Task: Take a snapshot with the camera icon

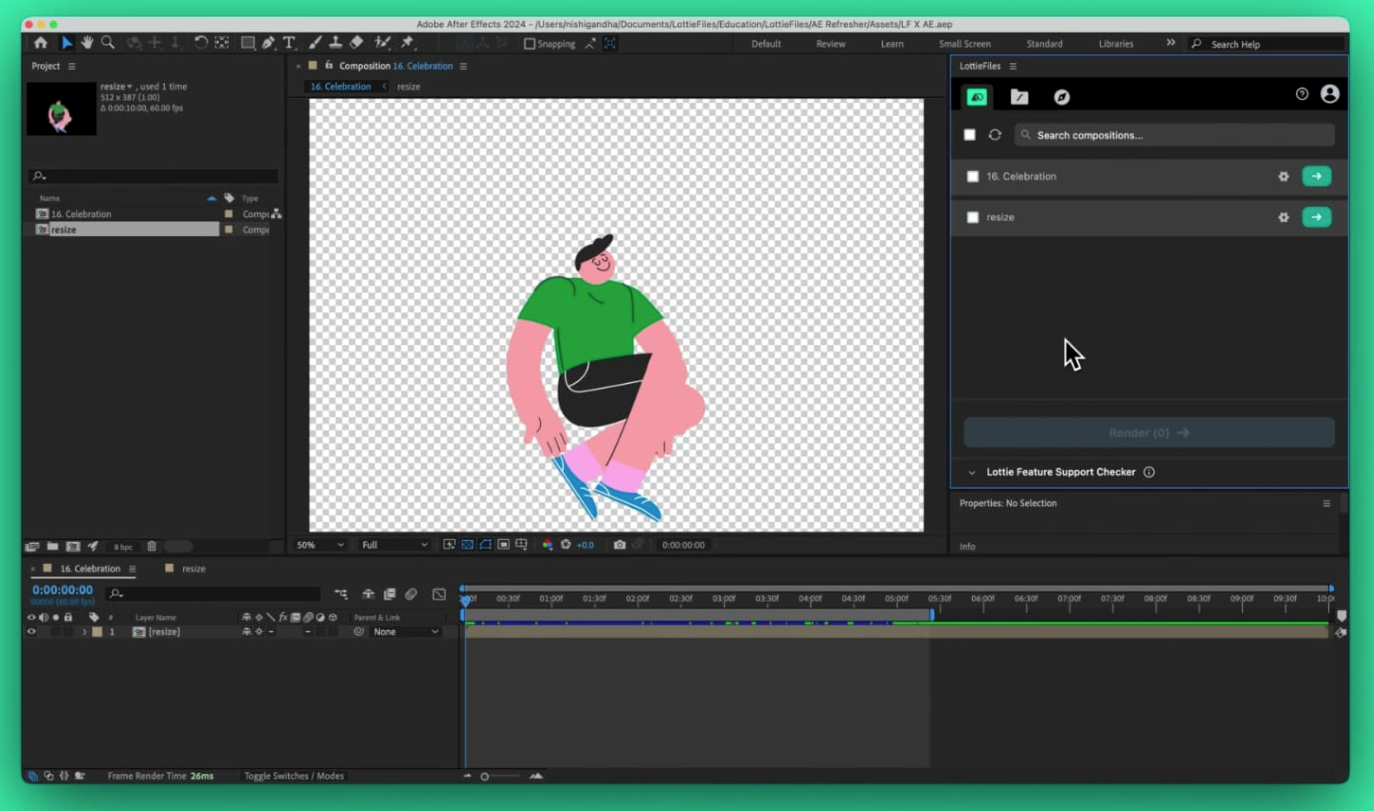Action: (620, 545)
